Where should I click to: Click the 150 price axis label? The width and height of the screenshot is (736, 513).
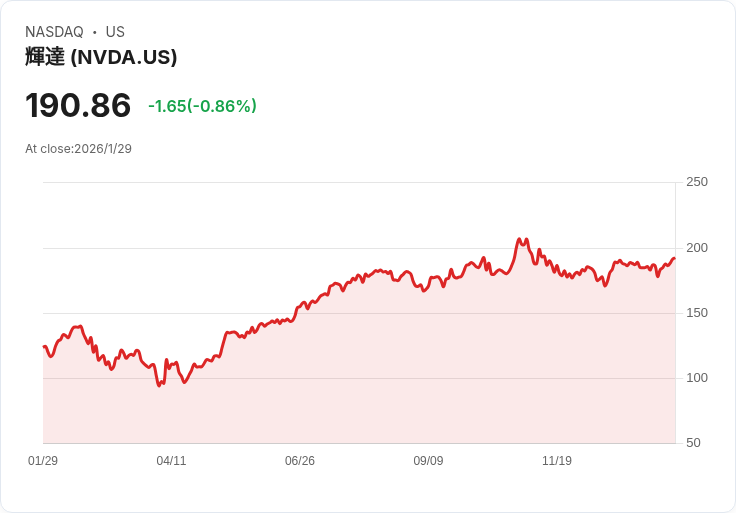tap(697, 313)
